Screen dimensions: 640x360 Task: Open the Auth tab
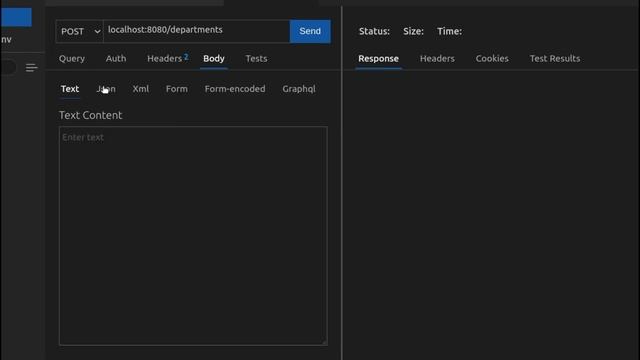[x=116, y=58]
